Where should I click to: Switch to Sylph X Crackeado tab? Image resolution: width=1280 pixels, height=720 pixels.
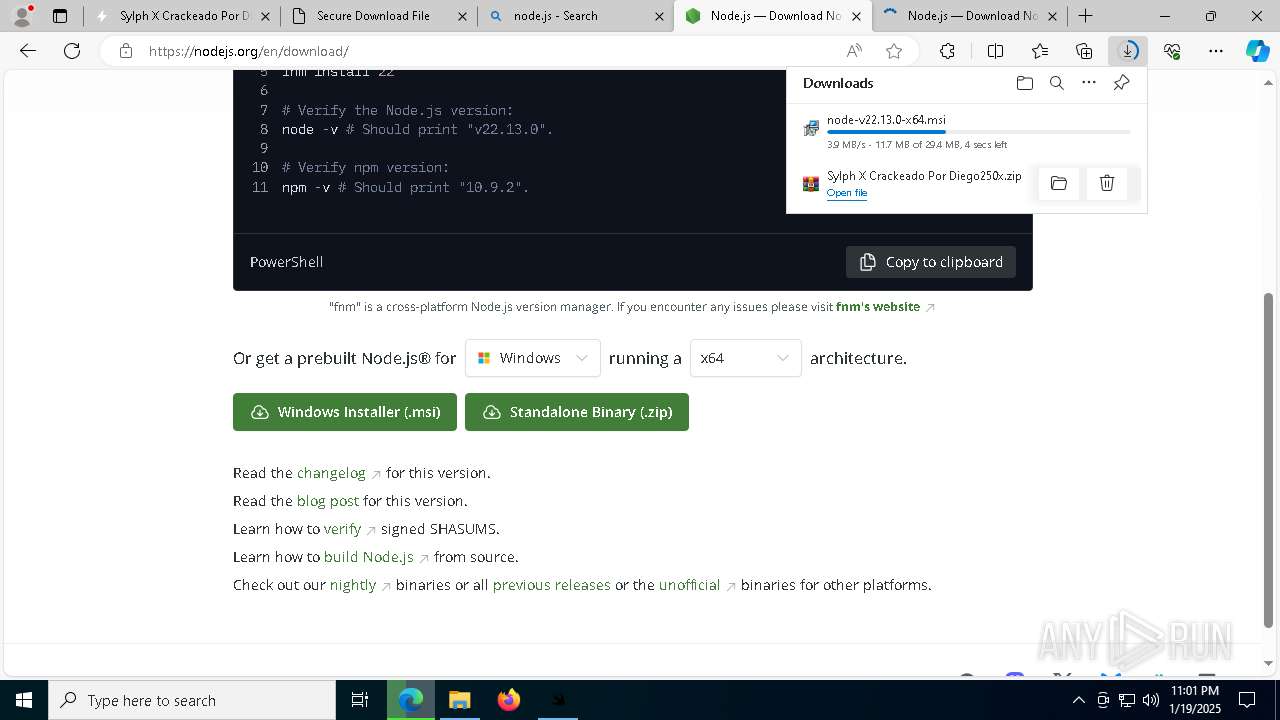click(180, 16)
